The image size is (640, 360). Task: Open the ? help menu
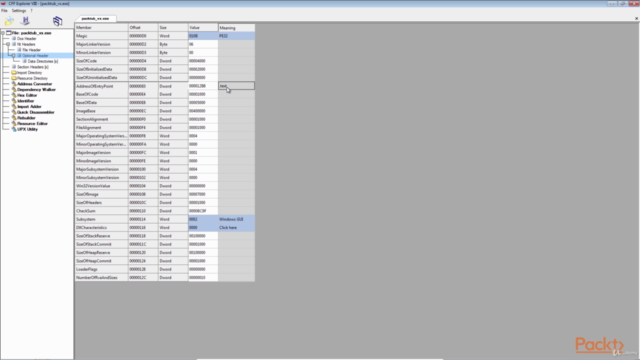(x=31, y=11)
